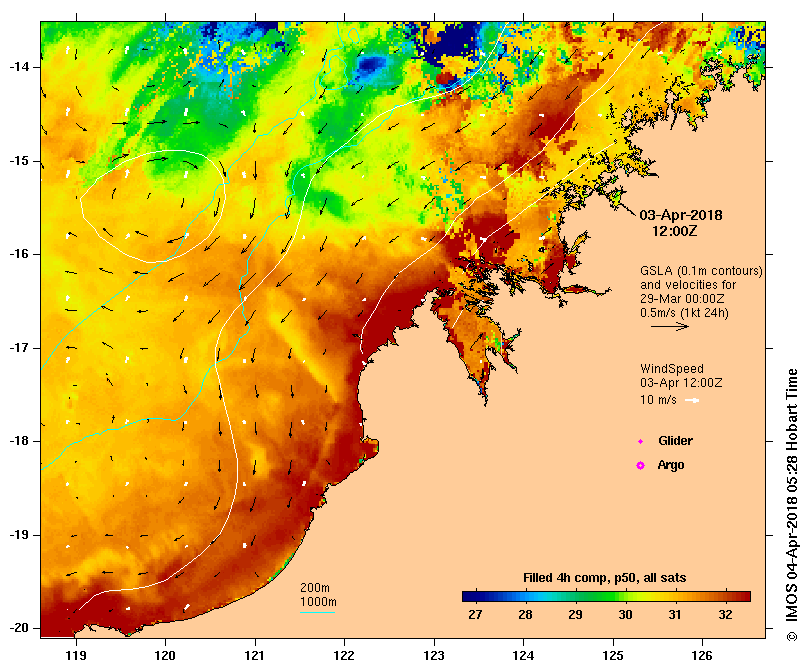Viewport: 809px width, 672px height.
Task: Click the 30 color bar tick label
Action: coord(625,615)
